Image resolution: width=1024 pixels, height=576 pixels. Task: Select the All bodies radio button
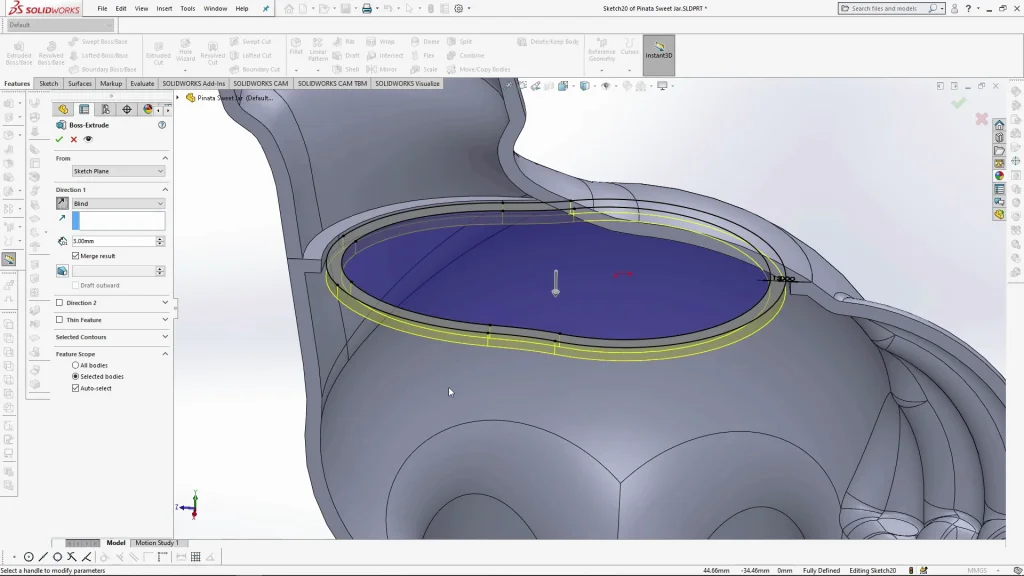[x=75, y=365]
